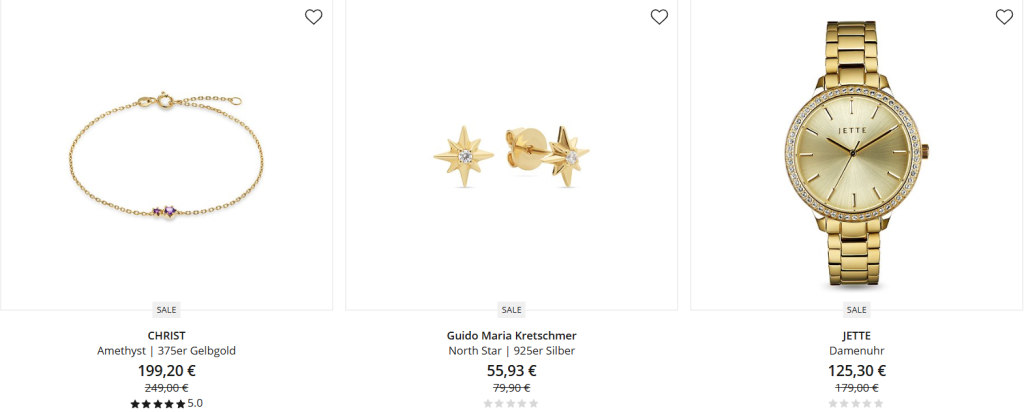Open the CHRIST brand name link
The height and width of the screenshot is (412, 1024).
(x=167, y=336)
